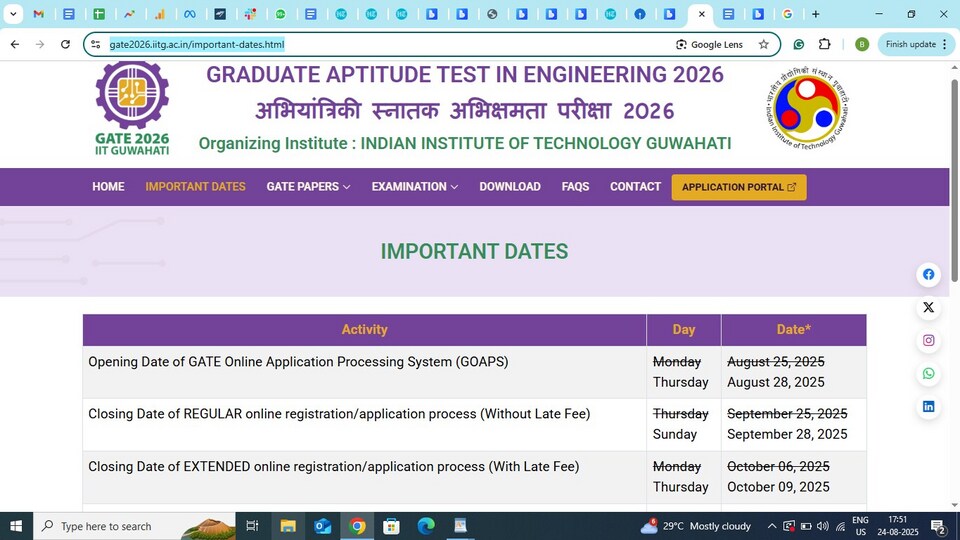Screen dimensions: 960x540
Task: Open the tab search dropdown arrow
Action: click(13, 13)
